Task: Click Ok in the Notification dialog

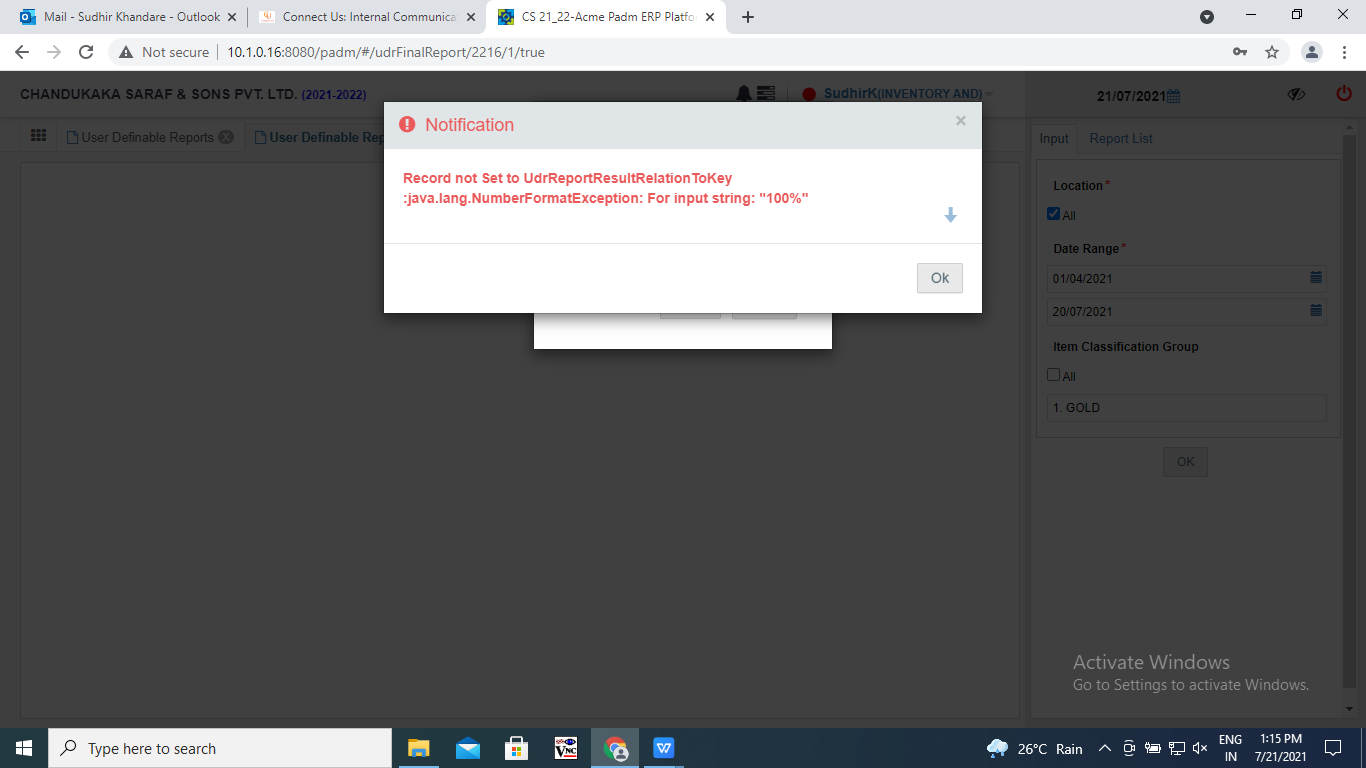Action: click(x=939, y=278)
